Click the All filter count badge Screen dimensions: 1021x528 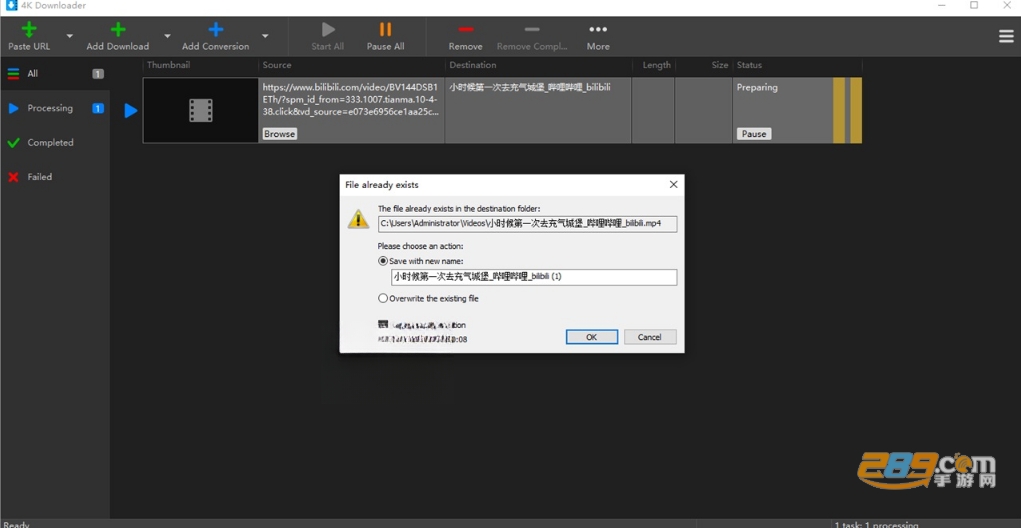point(98,74)
